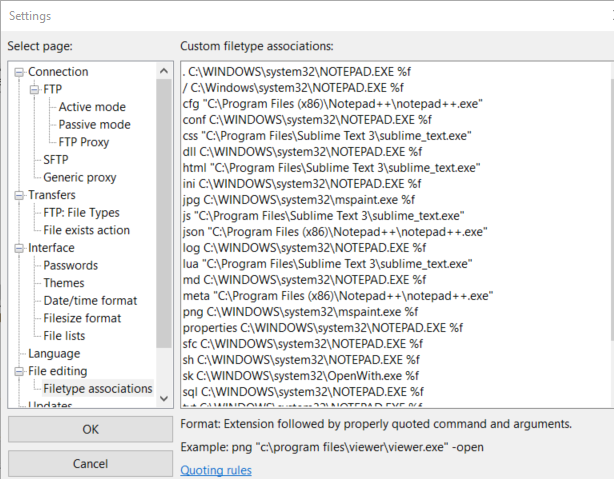Open the Interface settings page
This screenshot has width=614, height=479.
tap(51, 248)
